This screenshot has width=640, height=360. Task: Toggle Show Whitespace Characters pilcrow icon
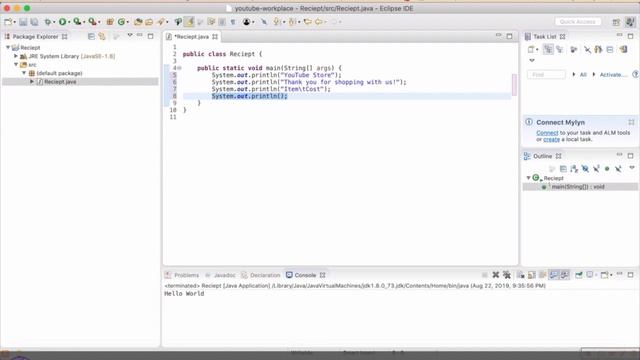click(x=233, y=22)
